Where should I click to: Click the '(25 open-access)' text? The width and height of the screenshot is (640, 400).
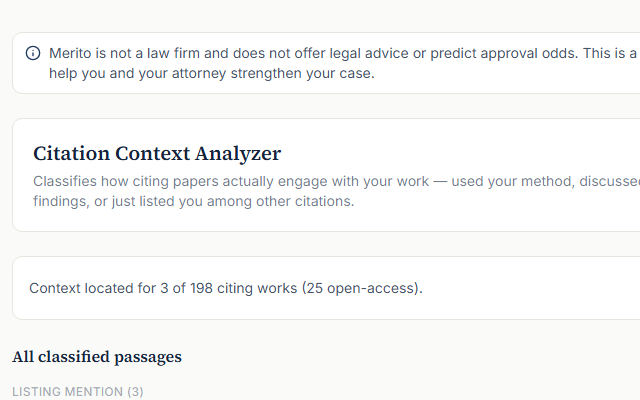pos(362,288)
